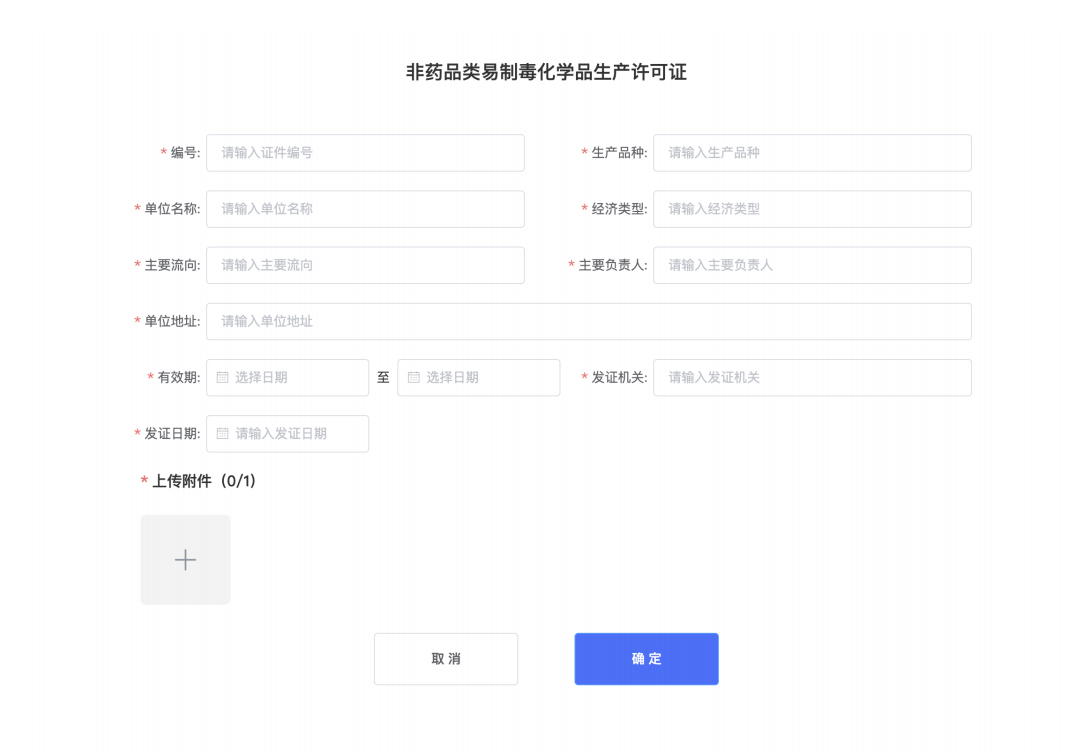
Task: Click the 经济类型 input box
Action: tap(811, 209)
